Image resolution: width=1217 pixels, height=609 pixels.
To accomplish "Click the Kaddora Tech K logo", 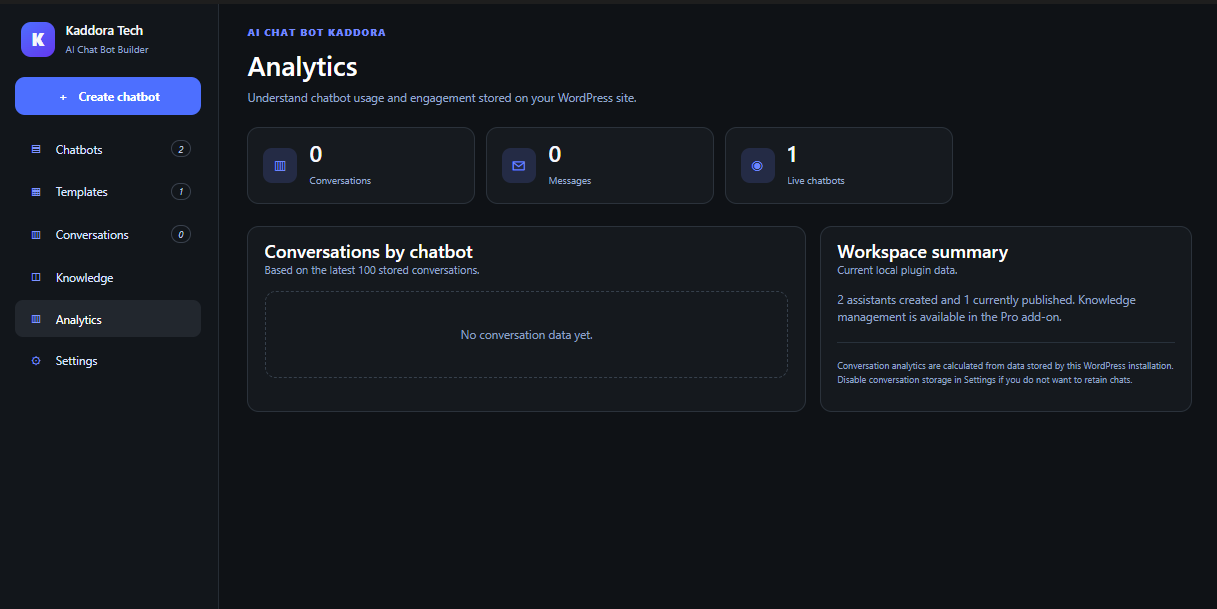I will tap(38, 40).
